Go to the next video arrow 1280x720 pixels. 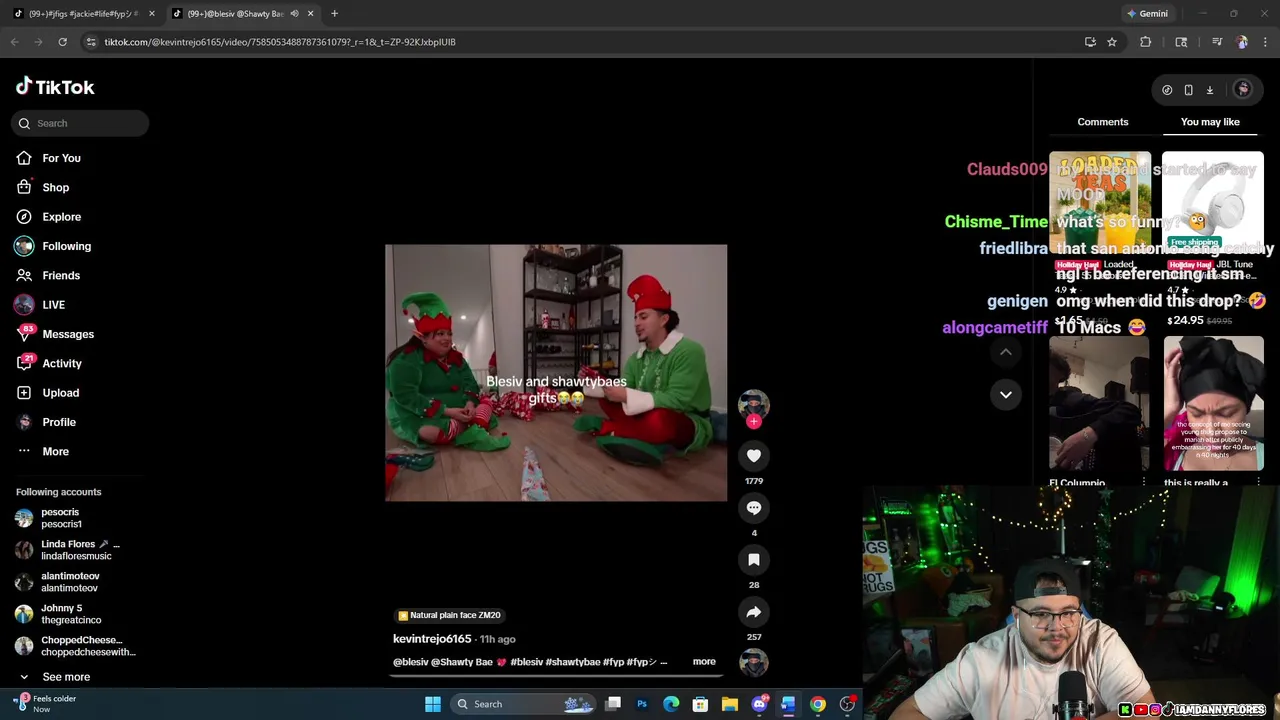pyautogui.click(x=1006, y=394)
